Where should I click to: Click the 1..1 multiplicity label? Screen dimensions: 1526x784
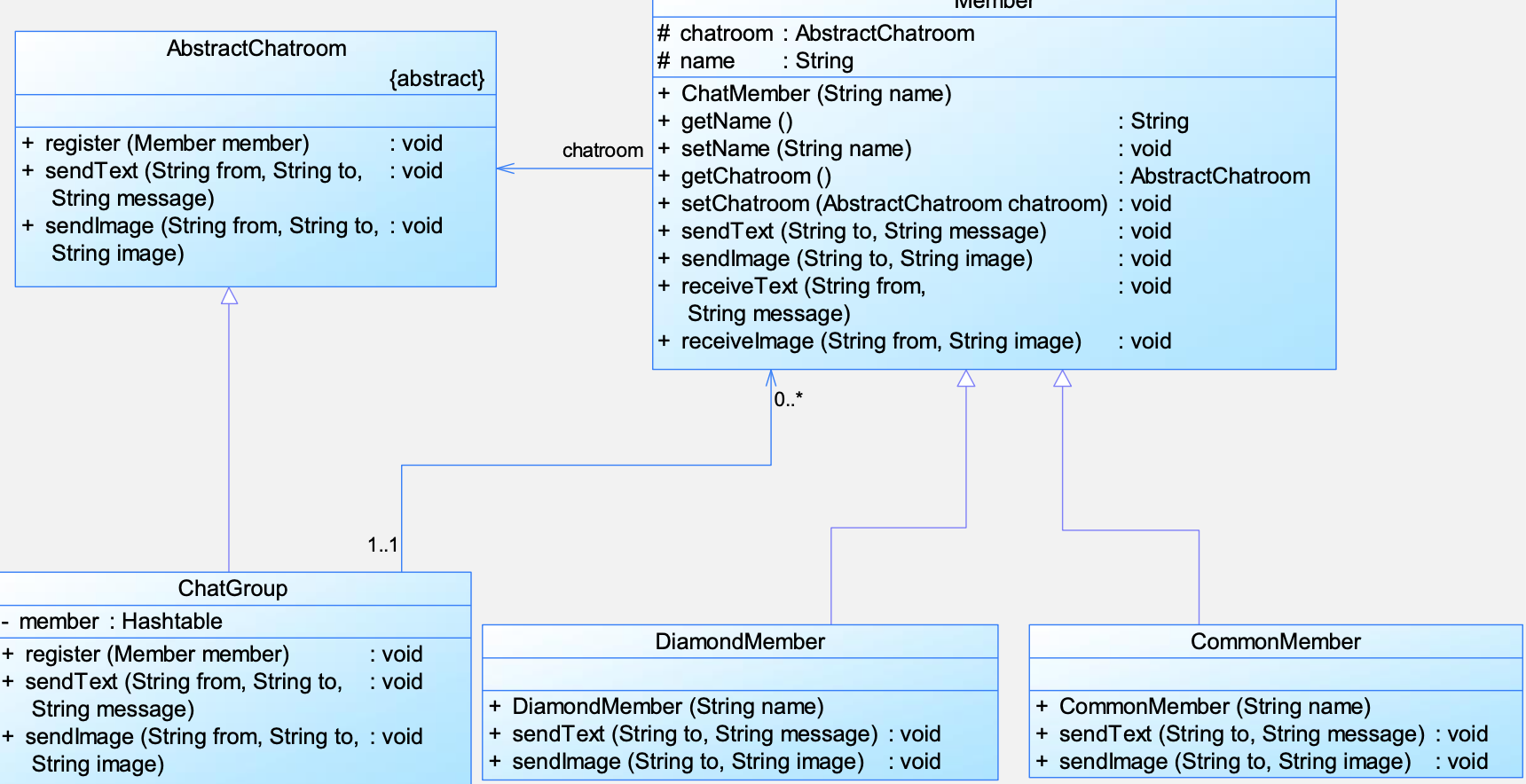(x=383, y=545)
